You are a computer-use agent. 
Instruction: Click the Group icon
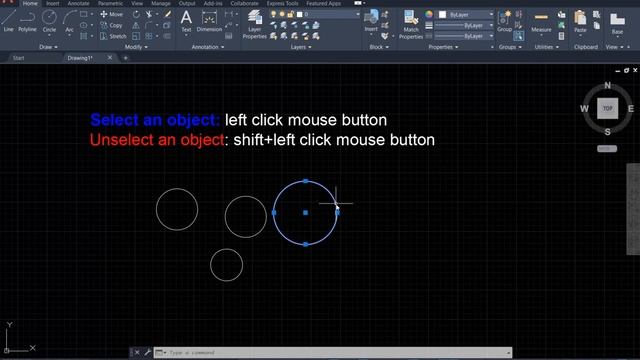(x=504, y=21)
